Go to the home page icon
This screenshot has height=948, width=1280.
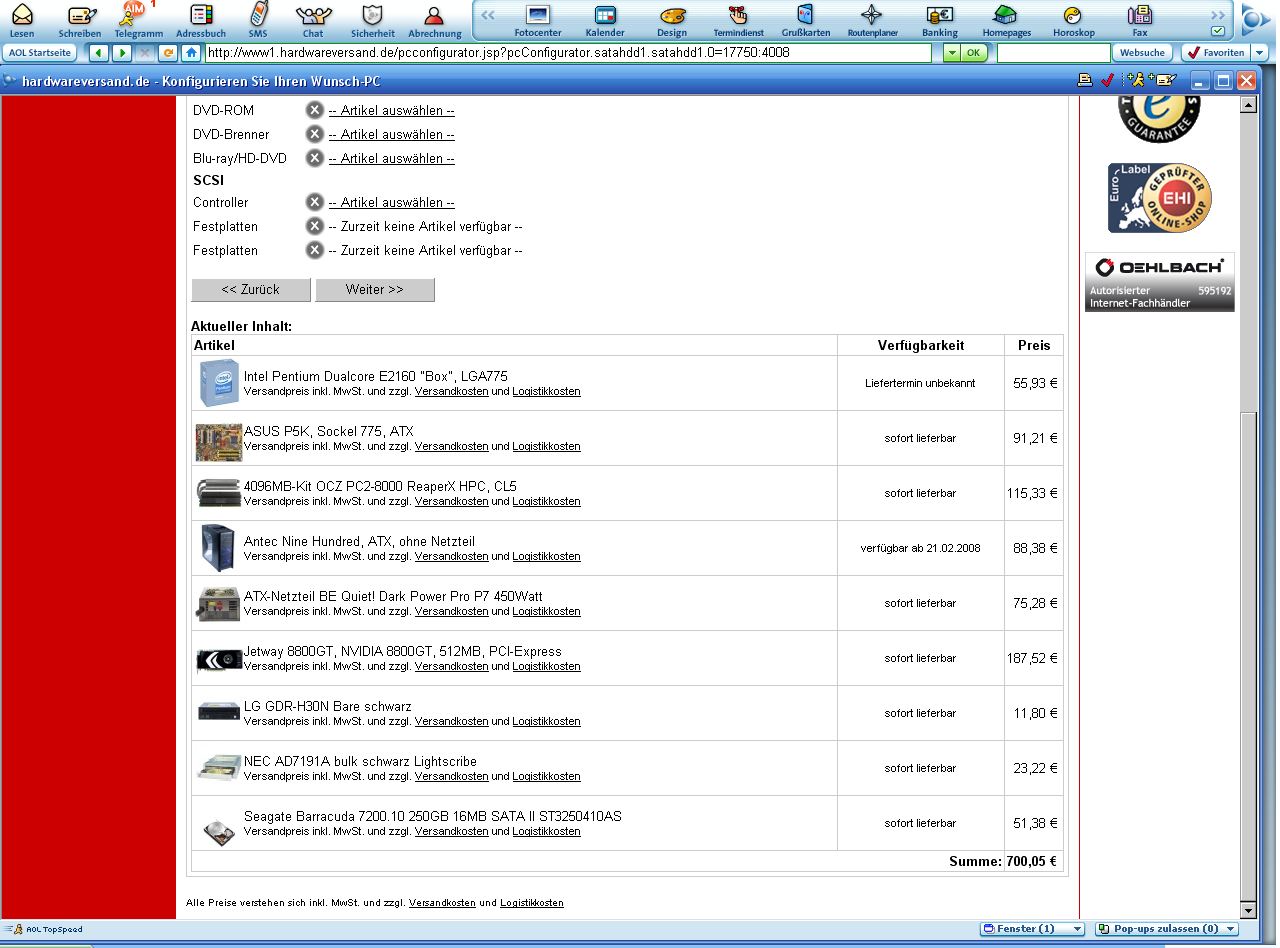click(191, 52)
